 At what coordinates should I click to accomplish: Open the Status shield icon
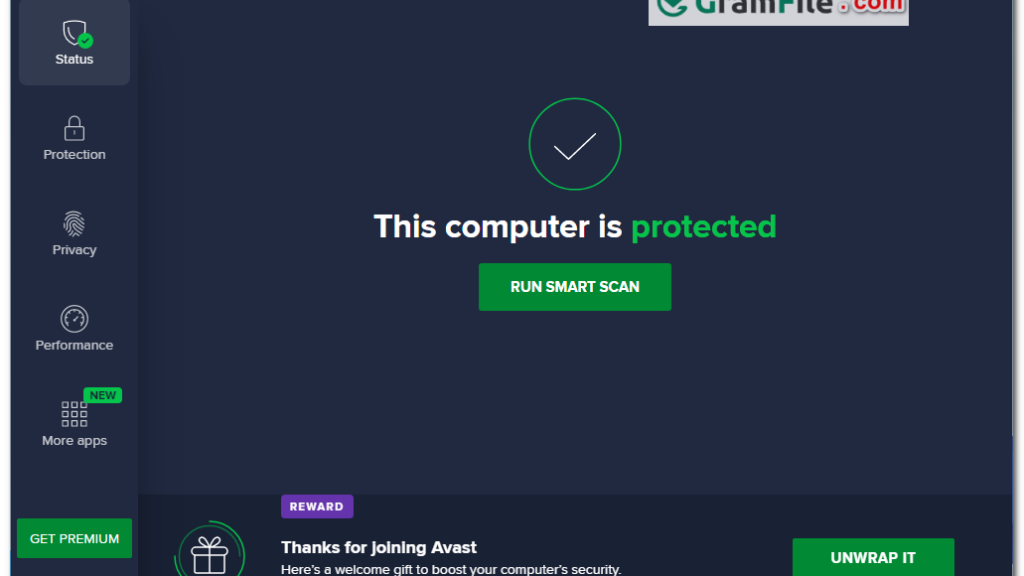pos(77,34)
